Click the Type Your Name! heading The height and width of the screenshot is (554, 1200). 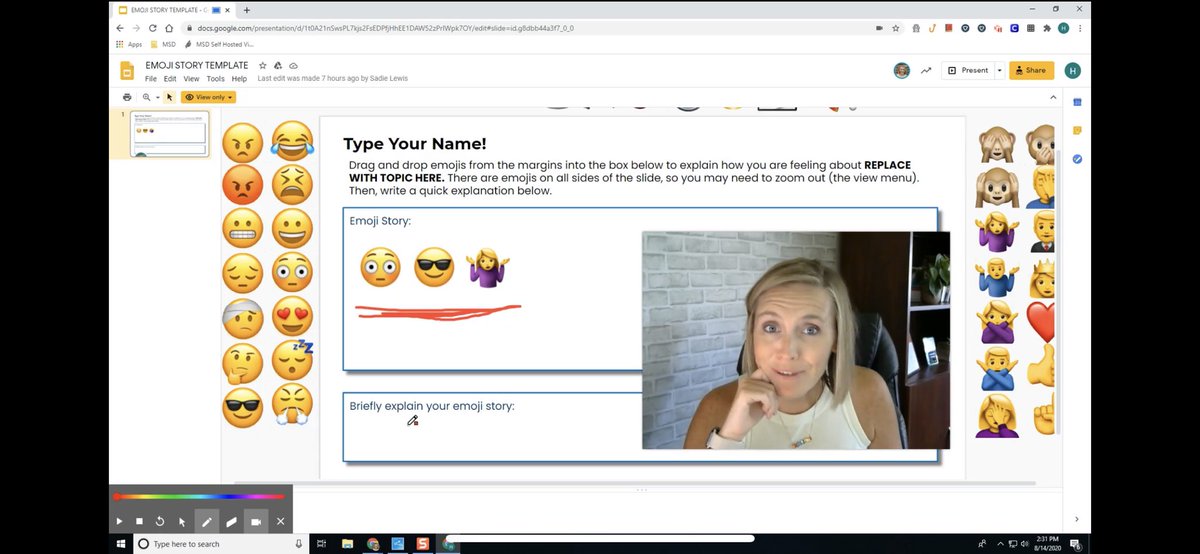click(x=415, y=144)
